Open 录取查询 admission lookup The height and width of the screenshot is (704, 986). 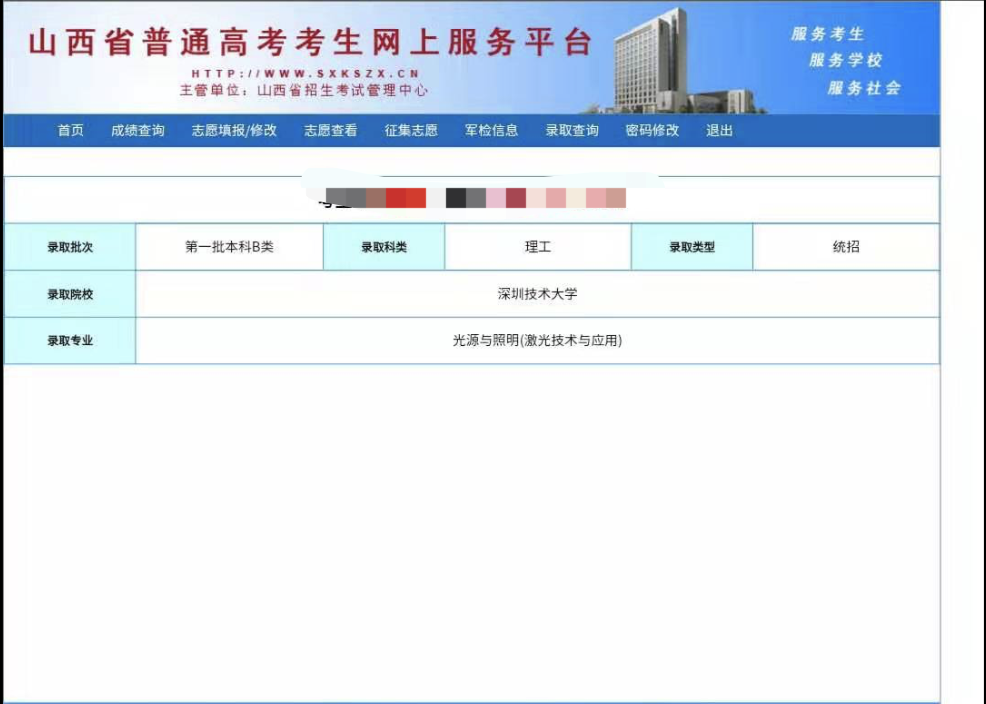572,130
